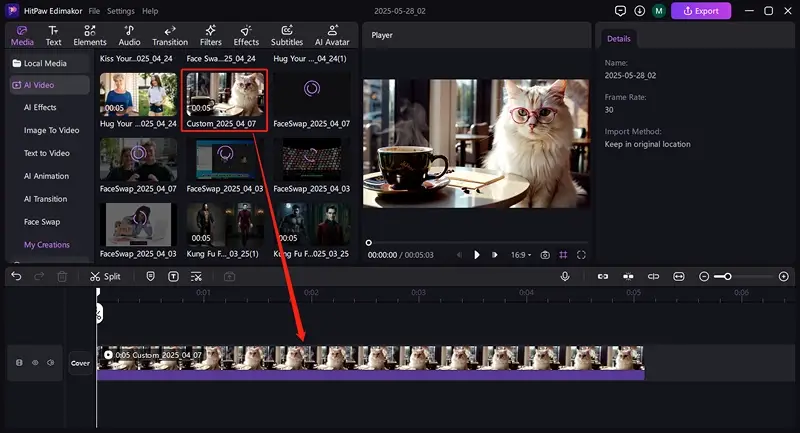Click the player progress scrubber handle

click(x=368, y=243)
